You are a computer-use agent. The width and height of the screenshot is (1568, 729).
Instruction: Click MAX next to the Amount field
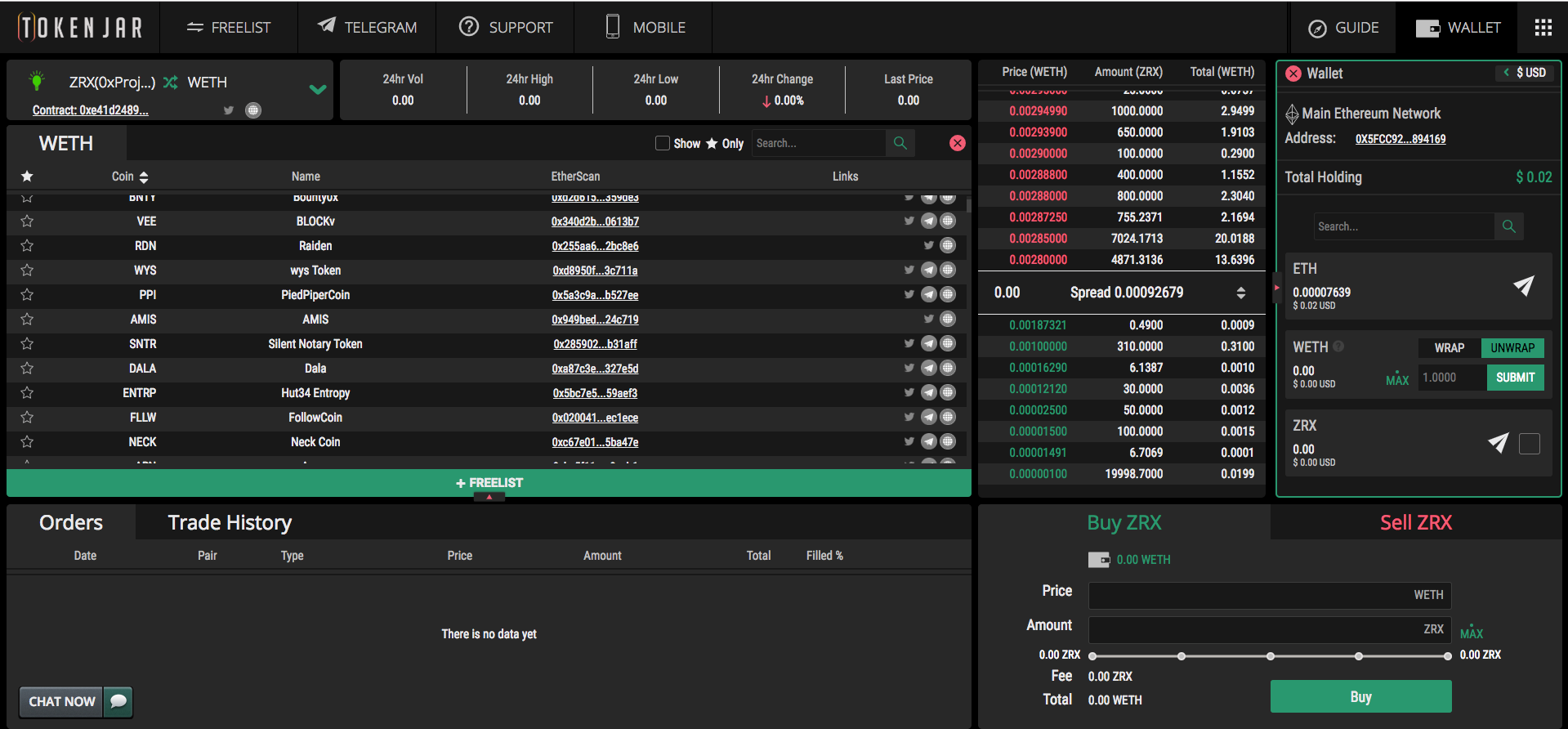pyautogui.click(x=1472, y=632)
